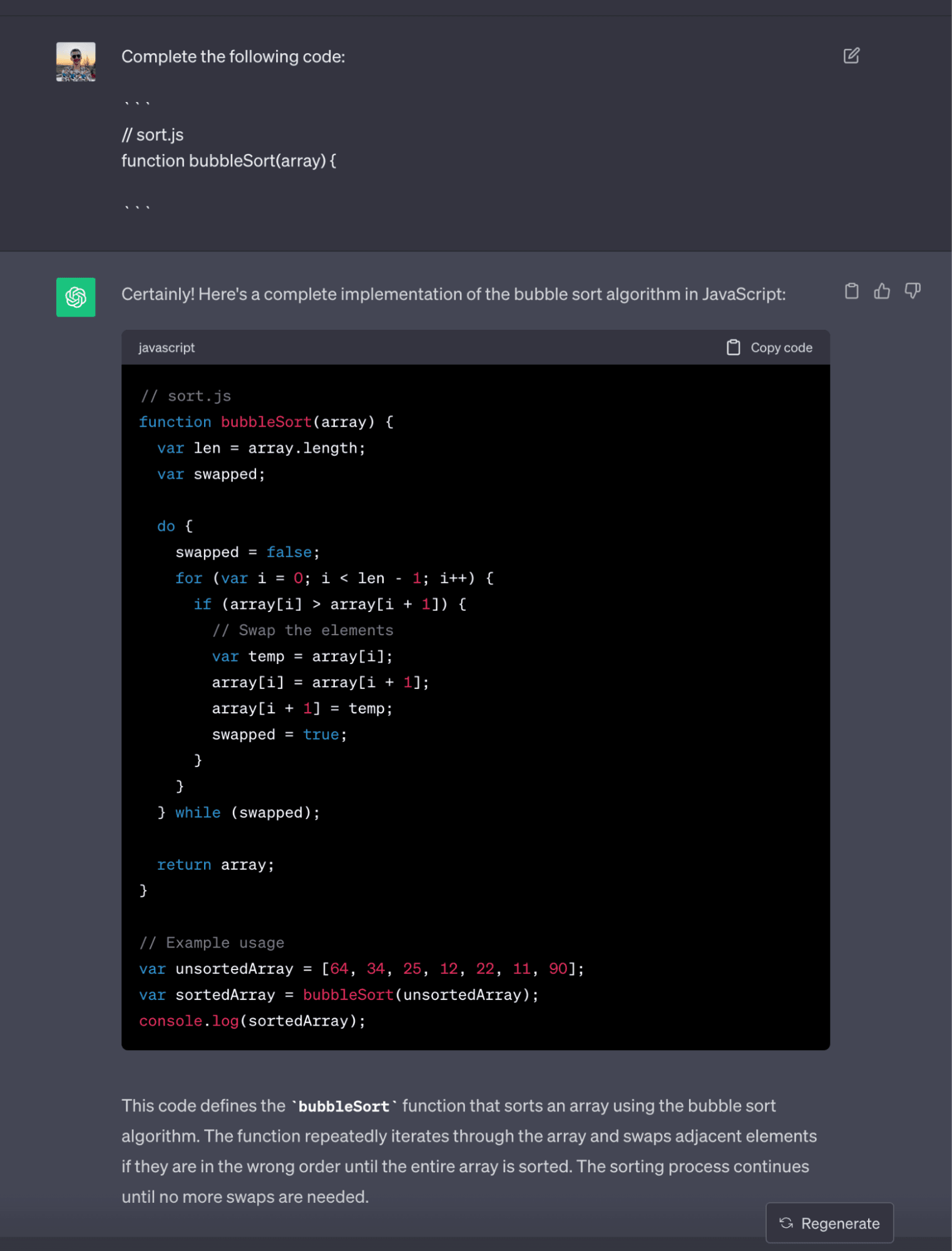This screenshot has height=1251, width=952.
Task: Click the clipboard icon beside Copy code
Action: coord(733,347)
